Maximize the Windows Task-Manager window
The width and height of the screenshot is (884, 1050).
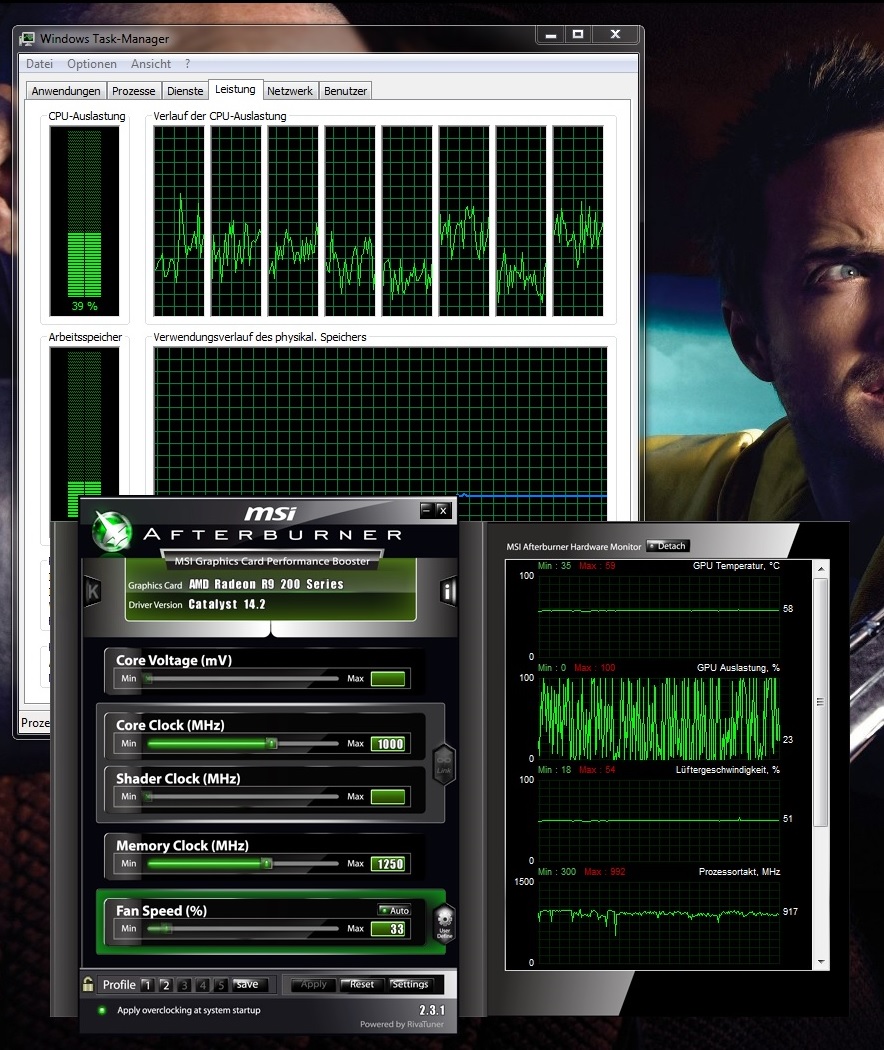tap(578, 34)
